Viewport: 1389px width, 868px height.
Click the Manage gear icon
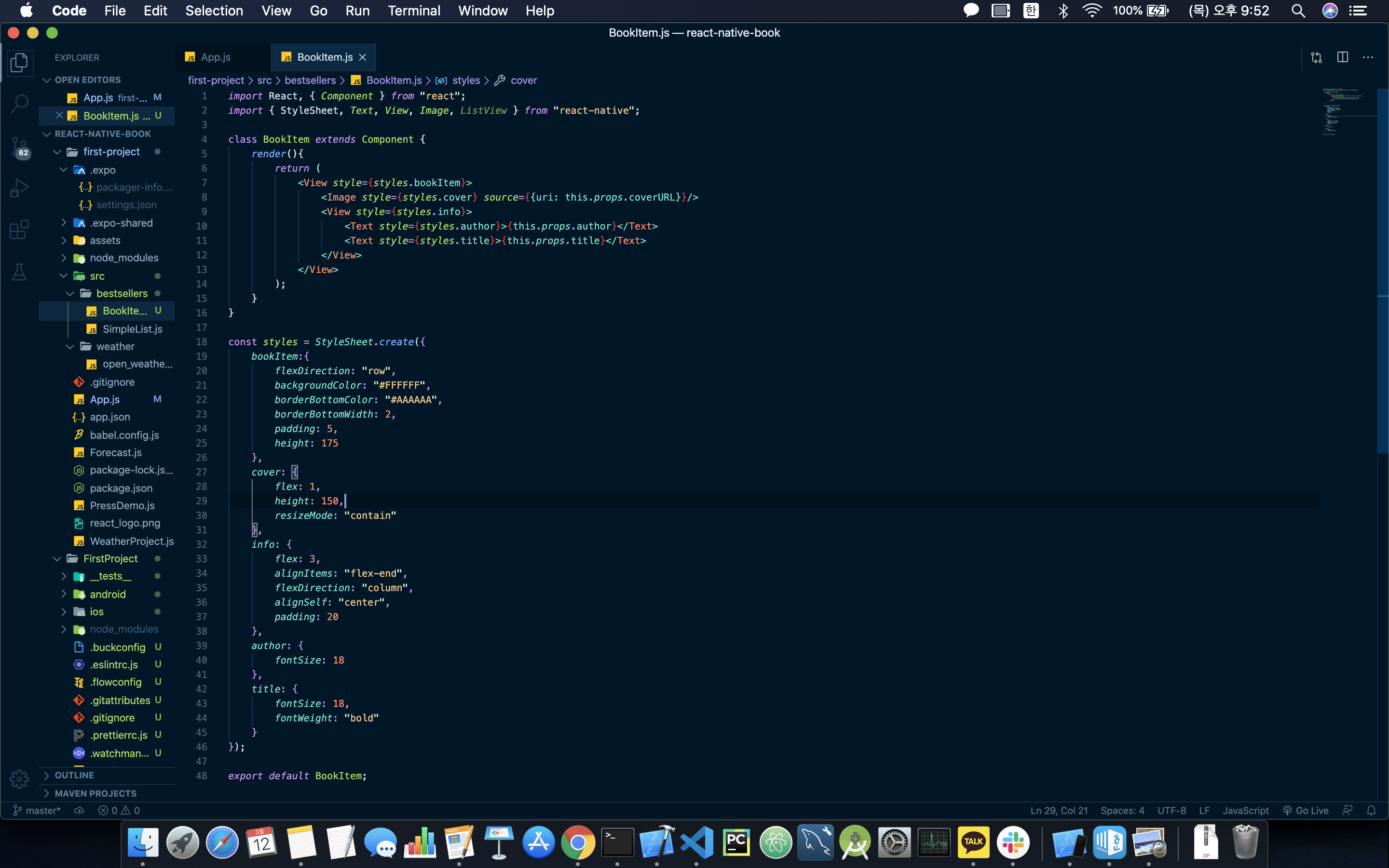coord(19,779)
